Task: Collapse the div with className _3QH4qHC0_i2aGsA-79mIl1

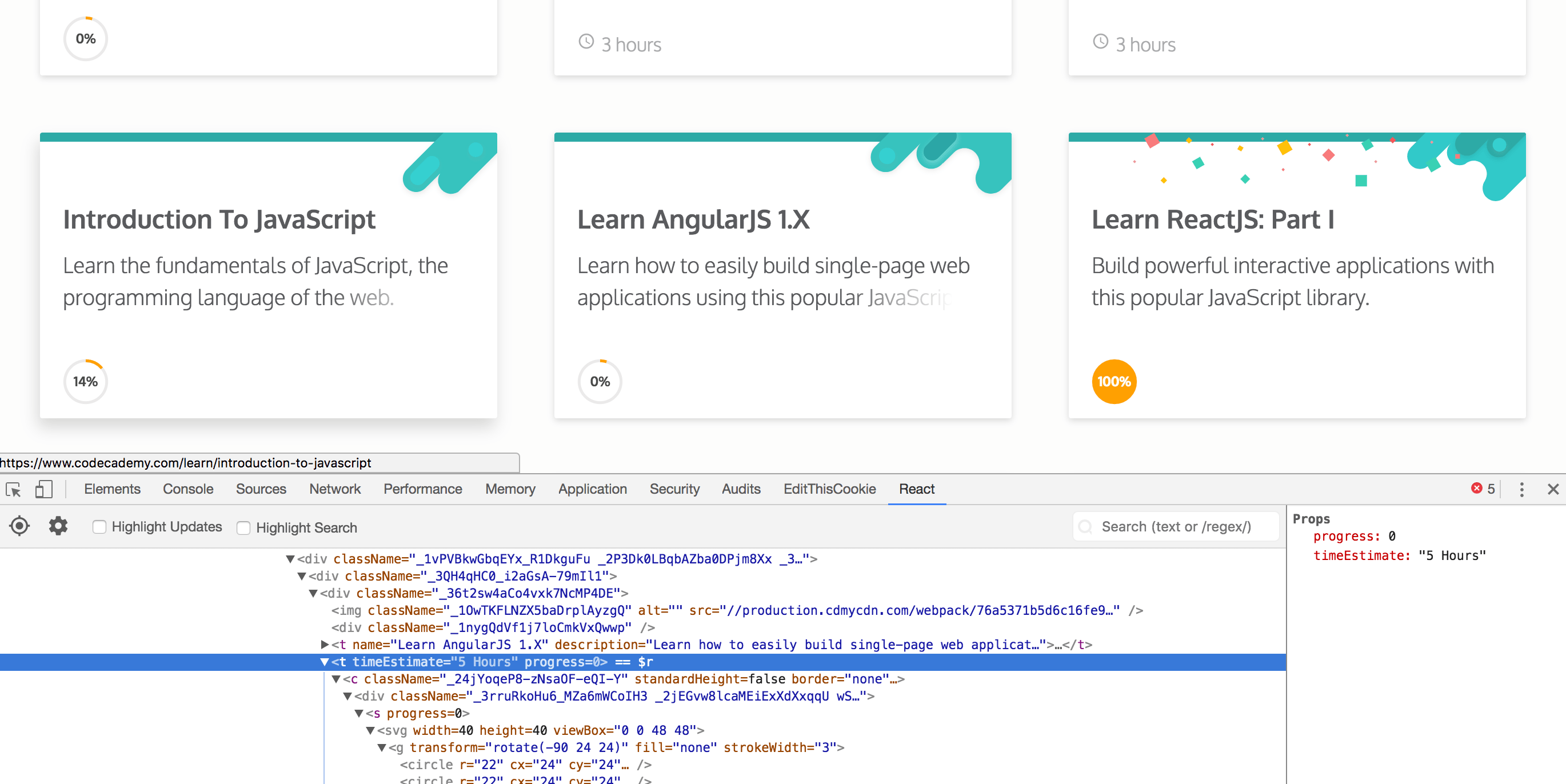Action: 302,576
